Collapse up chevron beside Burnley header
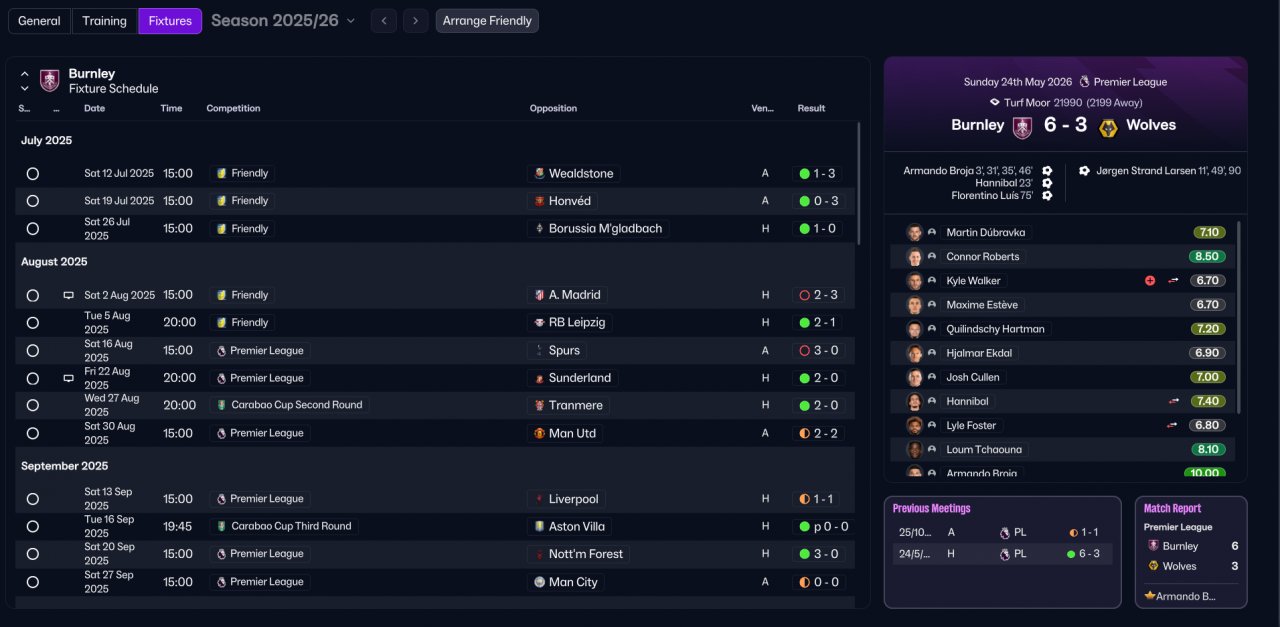 (25, 74)
